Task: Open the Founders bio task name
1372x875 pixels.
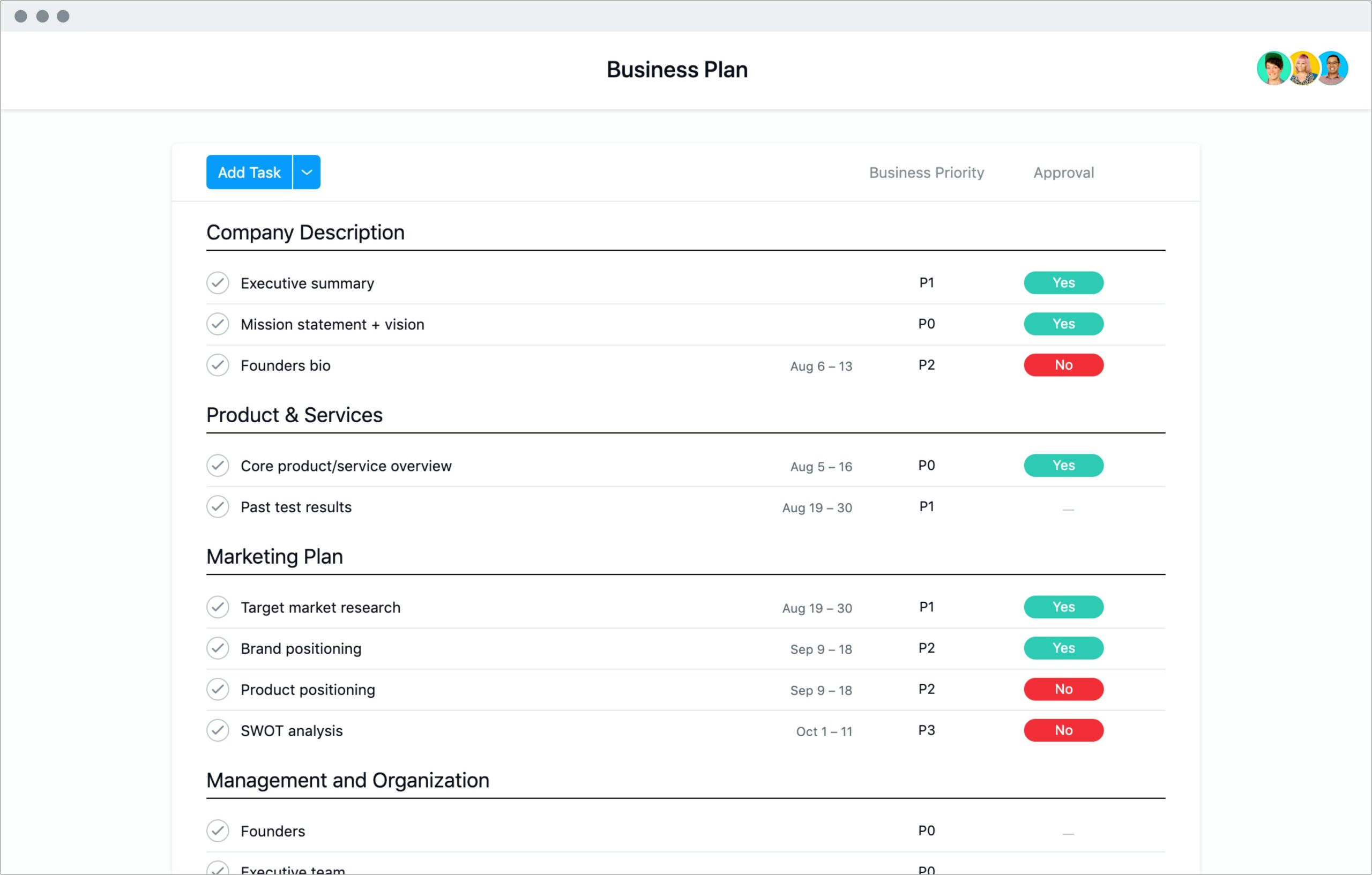Action: [286, 365]
